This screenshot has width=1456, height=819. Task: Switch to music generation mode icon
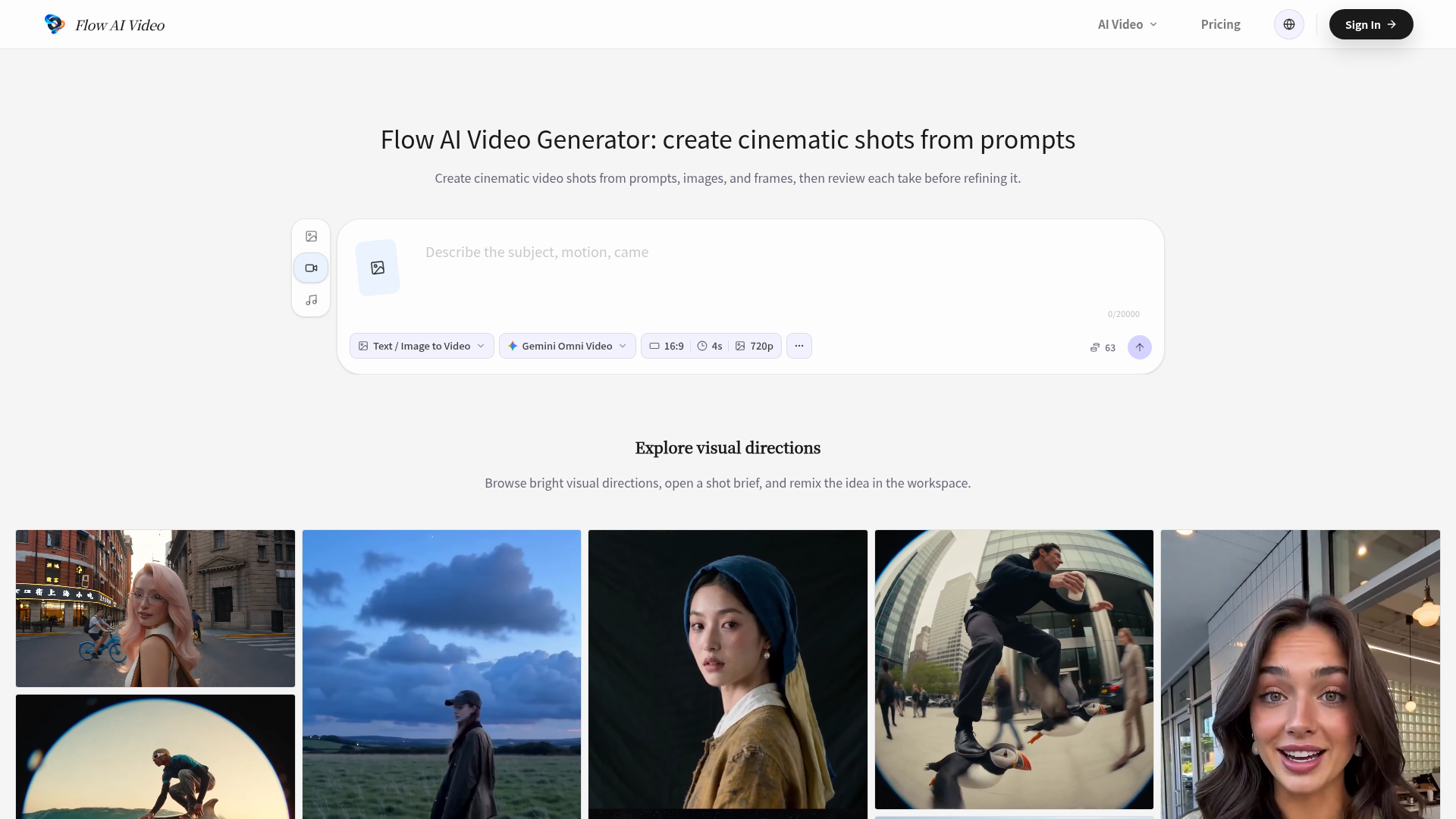(311, 300)
